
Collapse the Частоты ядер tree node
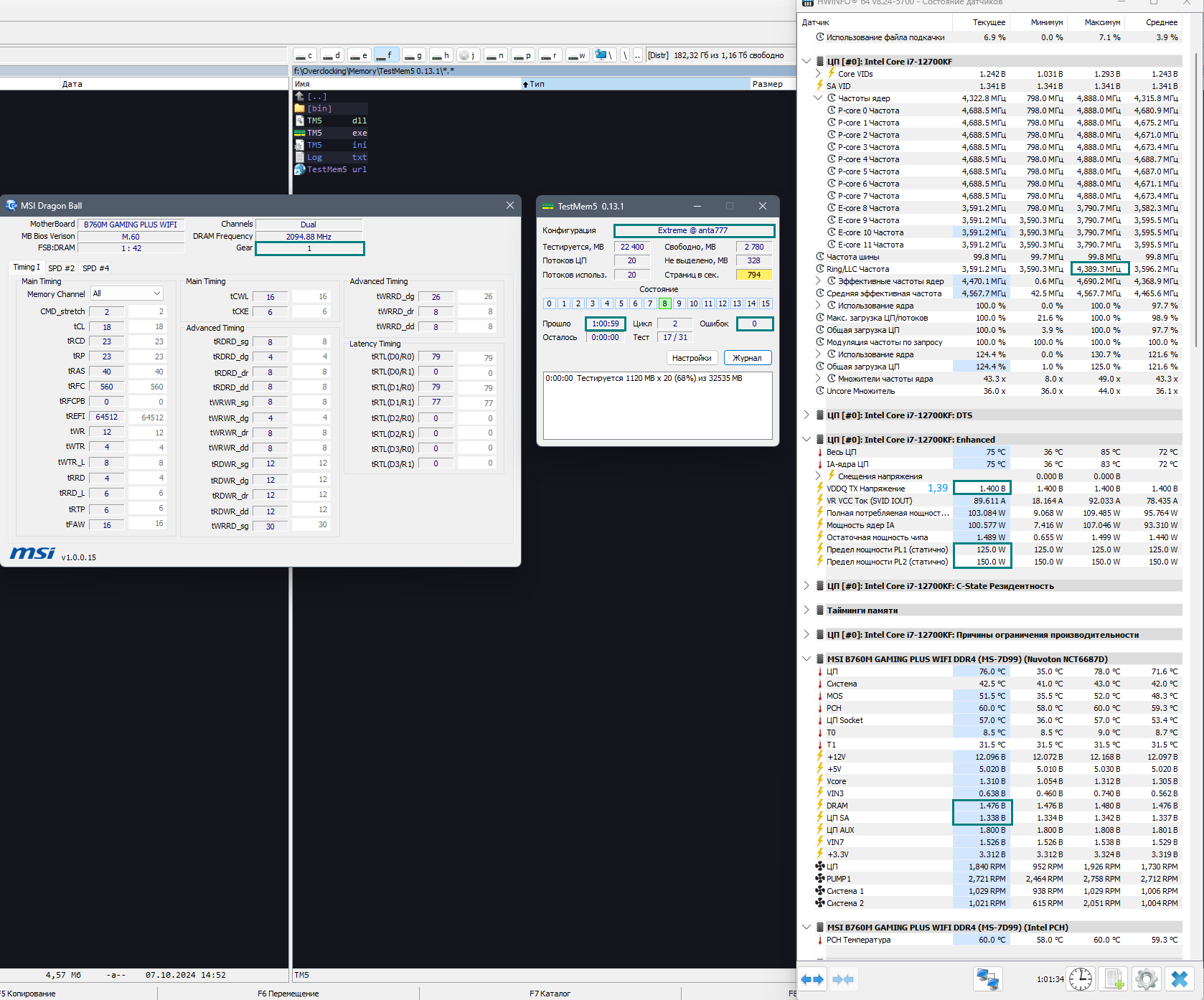pyautogui.click(x=818, y=98)
